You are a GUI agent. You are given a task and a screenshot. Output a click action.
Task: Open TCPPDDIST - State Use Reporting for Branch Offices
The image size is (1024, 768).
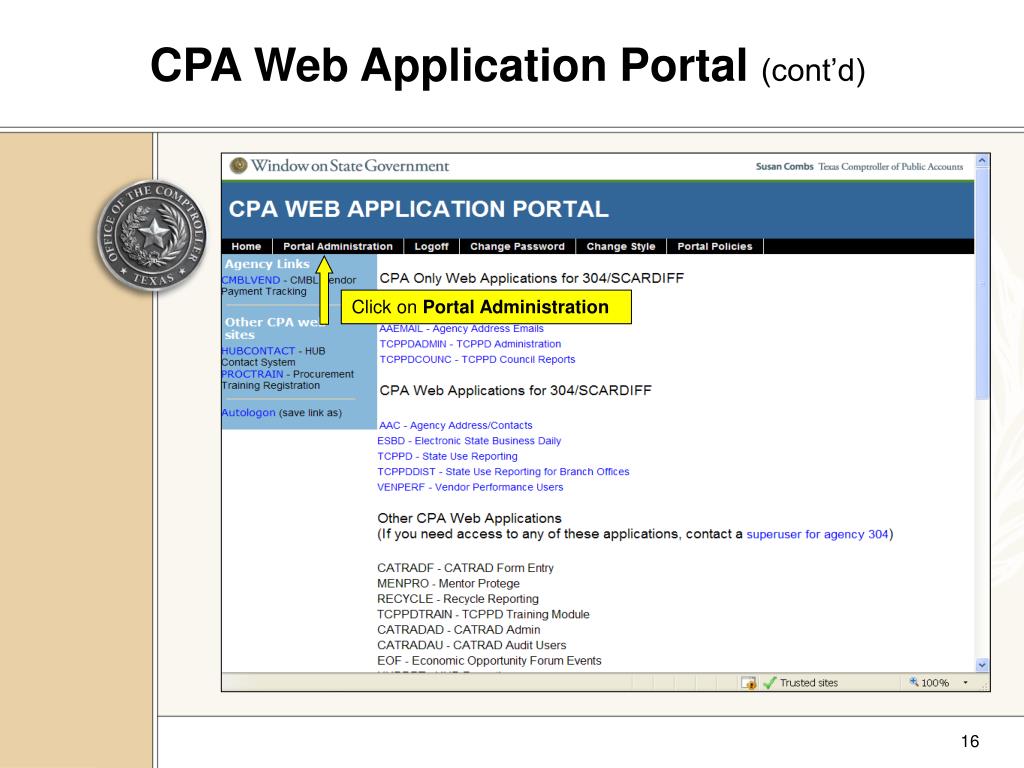pyautogui.click(x=504, y=472)
